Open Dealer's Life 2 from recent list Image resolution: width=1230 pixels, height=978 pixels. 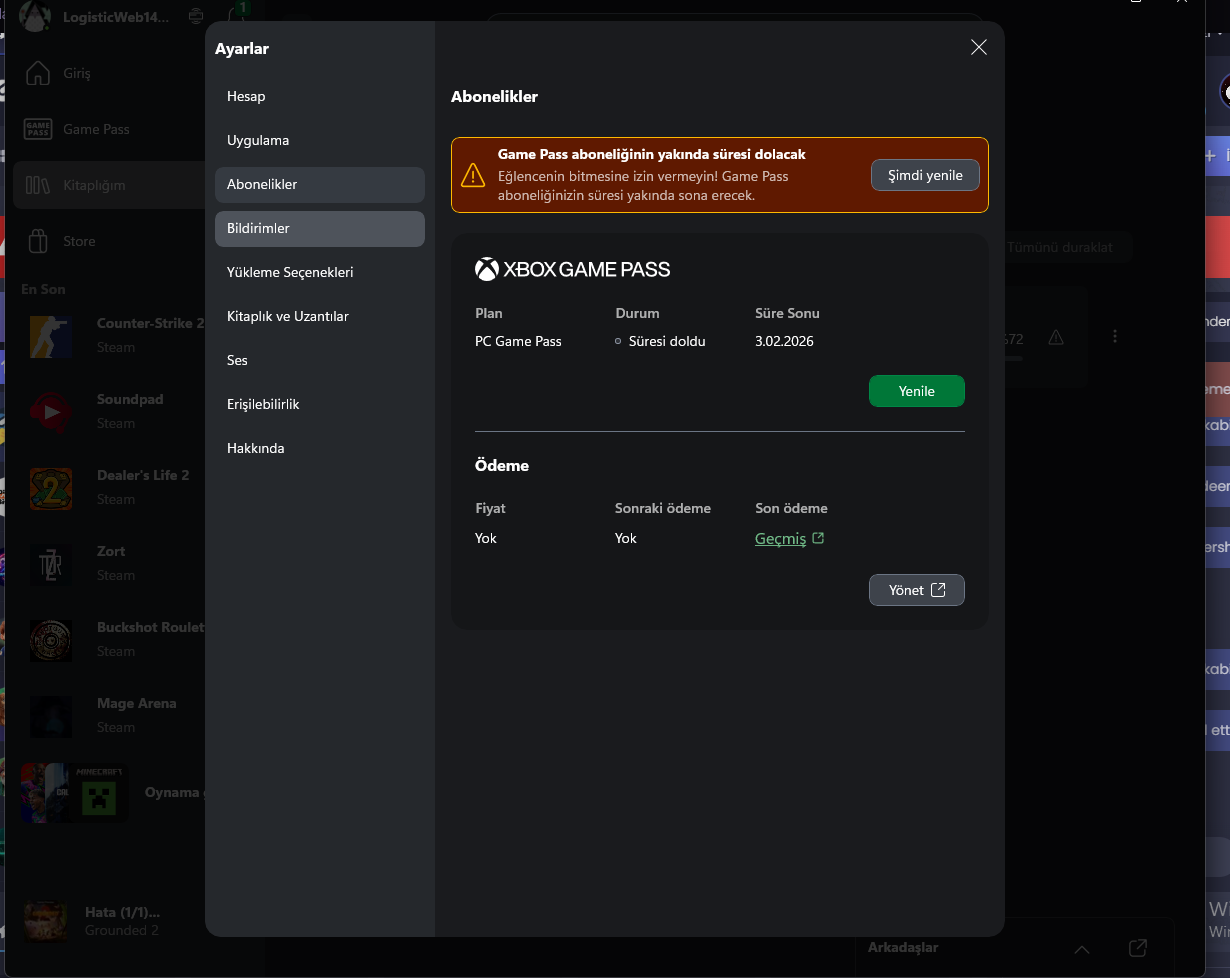[113, 486]
